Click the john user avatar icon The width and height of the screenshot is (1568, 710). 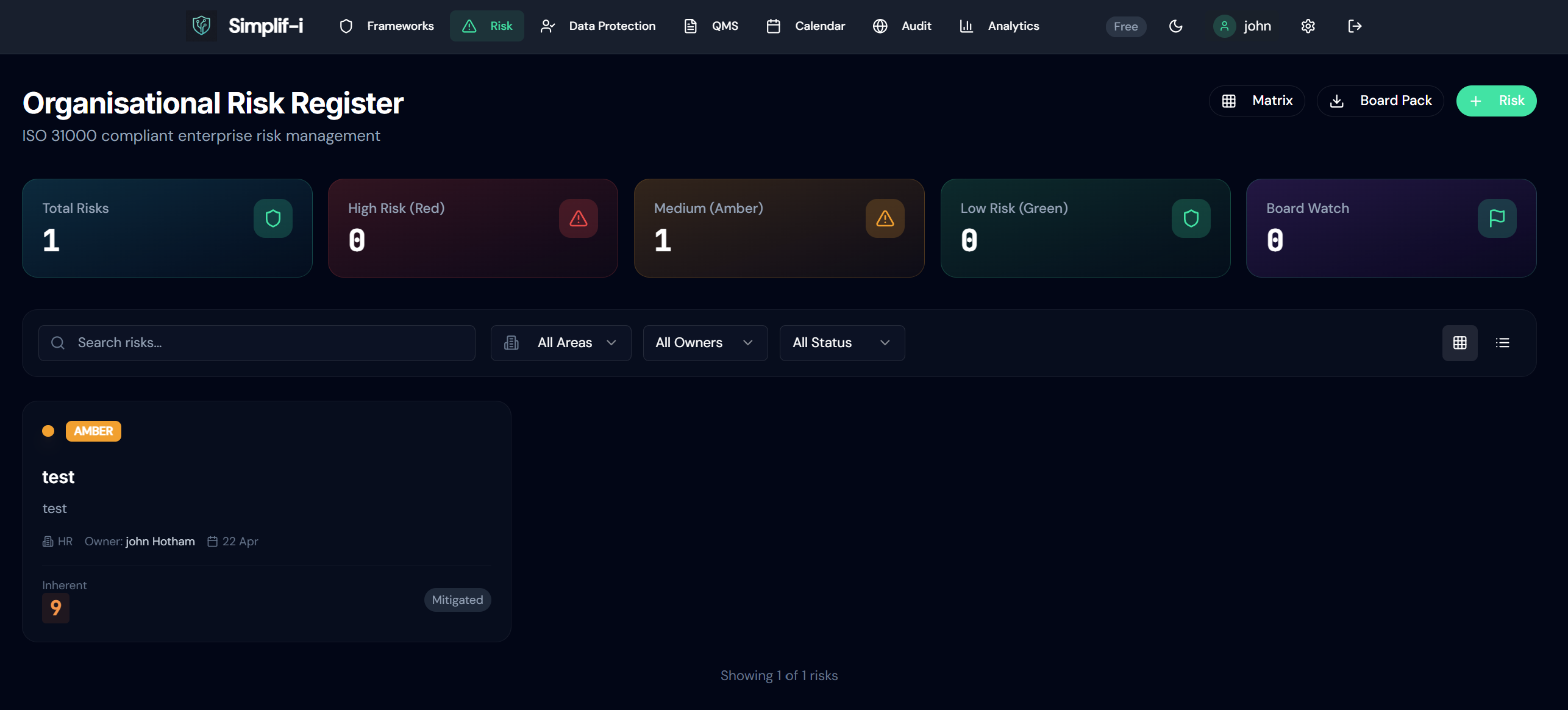[1224, 26]
